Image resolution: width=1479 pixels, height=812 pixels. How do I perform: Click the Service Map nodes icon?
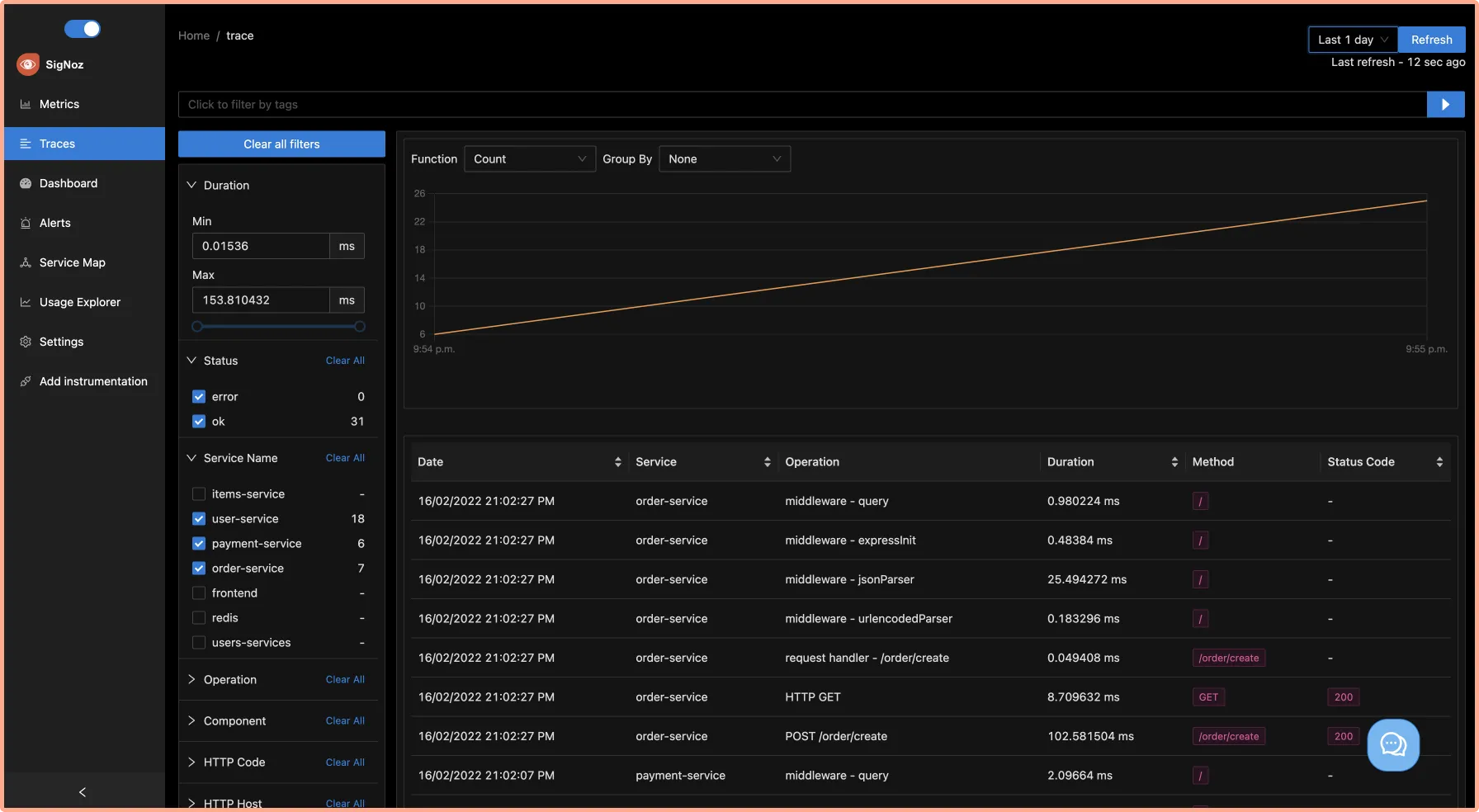(x=26, y=262)
